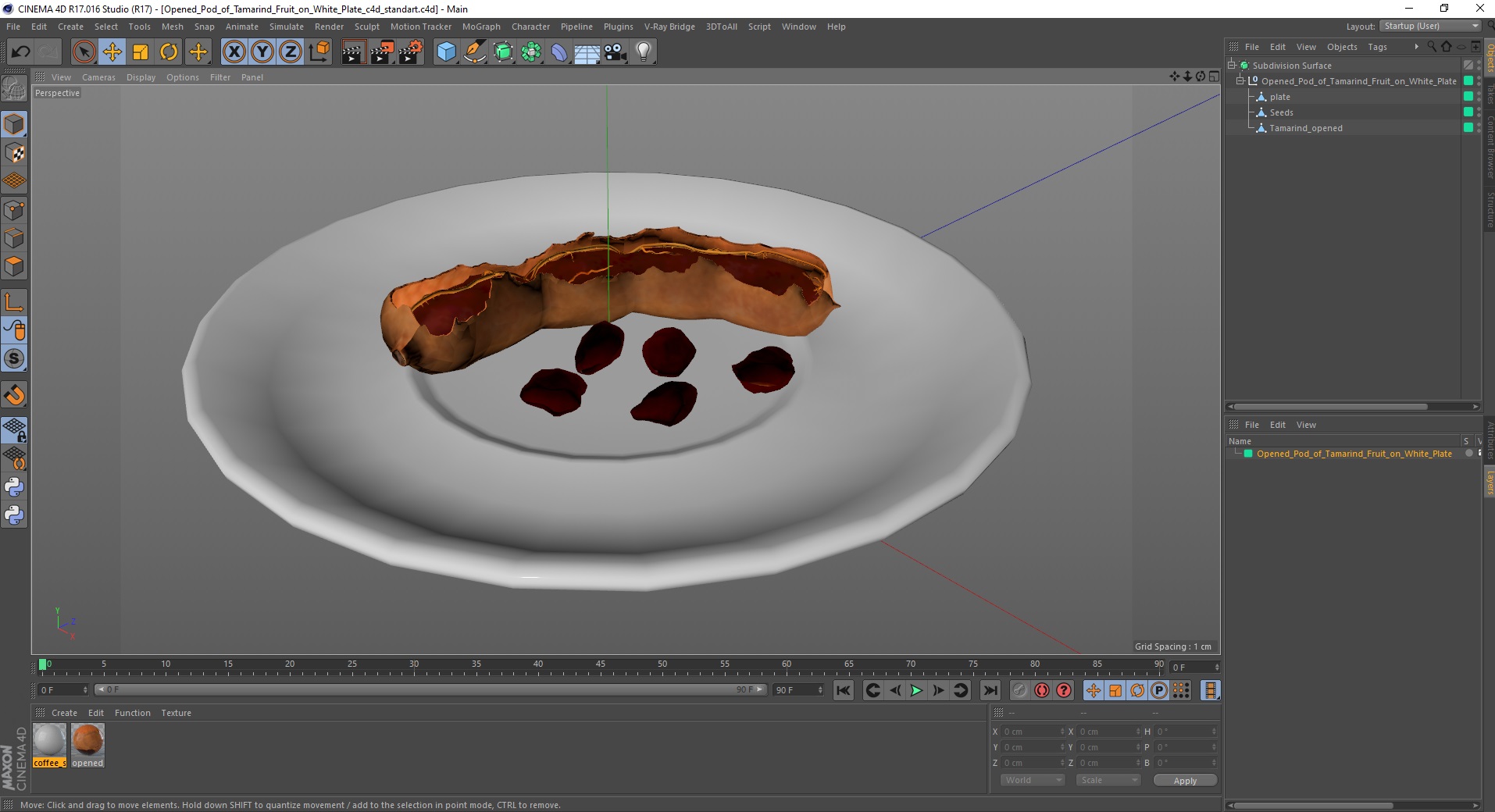Select the Tamarind_opened object

coord(1306,128)
